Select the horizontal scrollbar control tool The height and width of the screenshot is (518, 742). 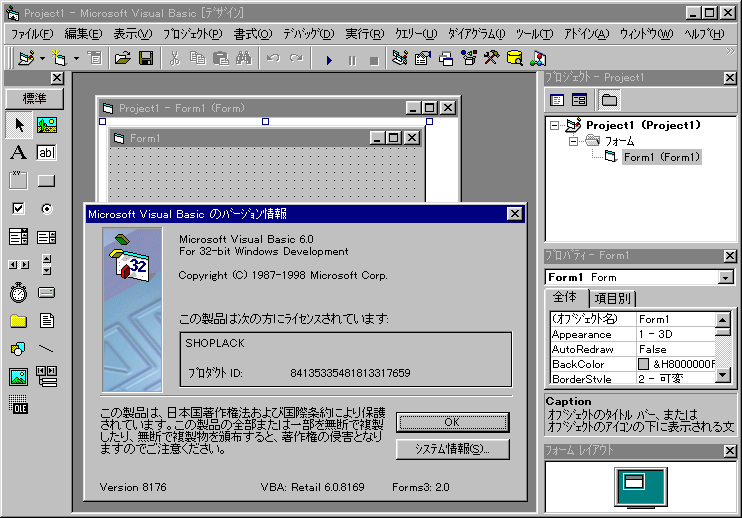coord(19,265)
